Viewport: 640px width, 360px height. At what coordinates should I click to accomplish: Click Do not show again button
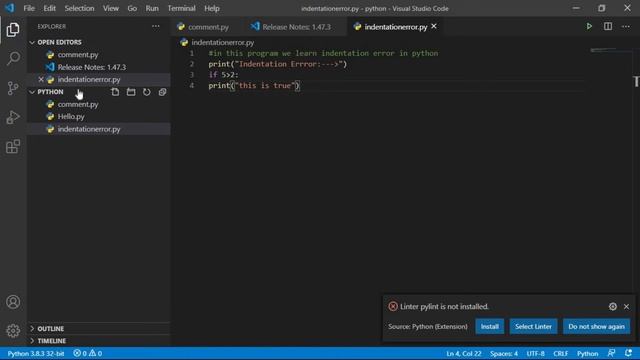[596, 327]
